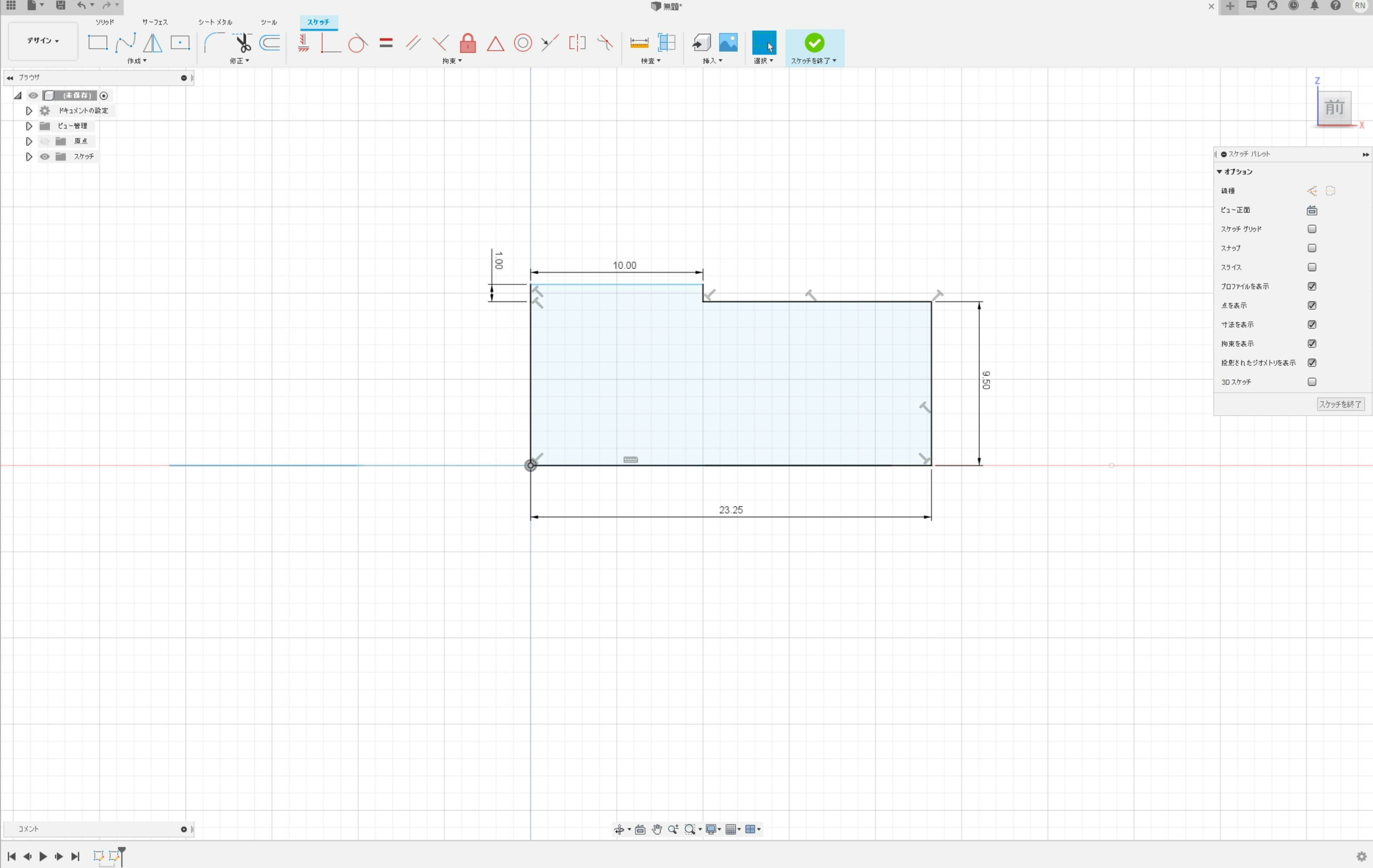
Task: Click the スケッチを終了 palette button
Action: click(x=1339, y=404)
